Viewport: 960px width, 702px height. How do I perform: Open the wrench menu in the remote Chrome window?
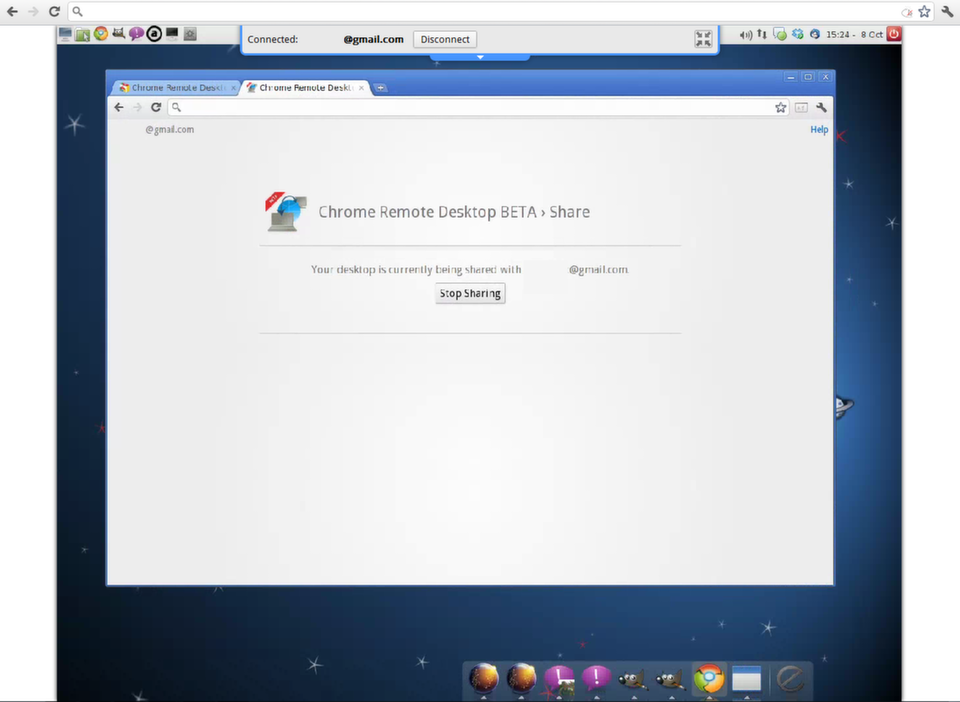822,107
